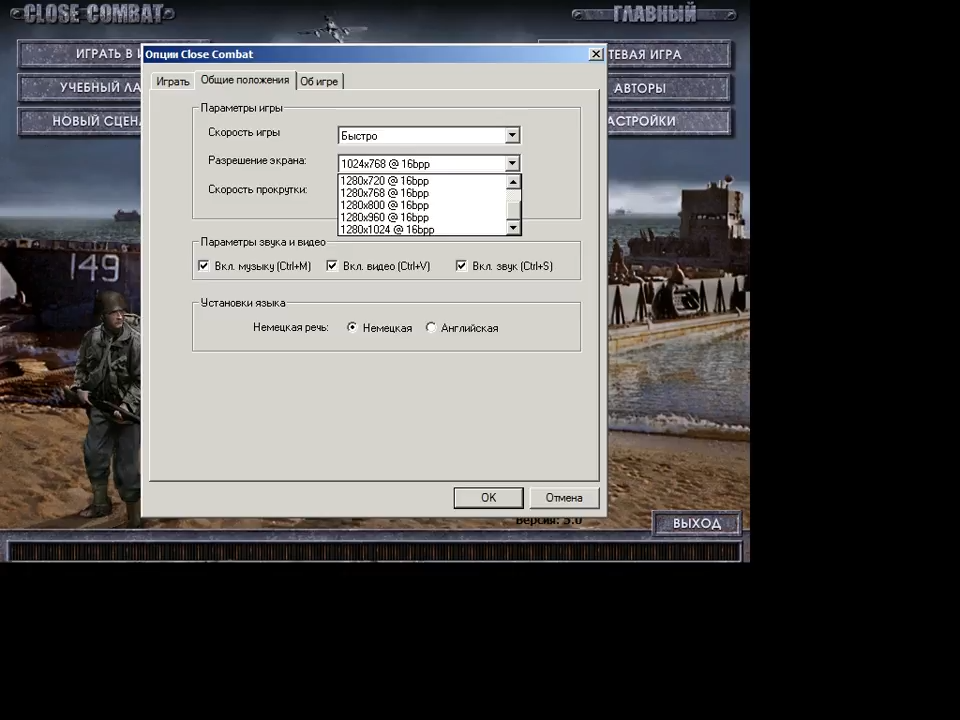Image resolution: width=960 pixels, height=720 pixels.
Task: Click the resolution list scrollbar thumb
Action: (513, 209)
